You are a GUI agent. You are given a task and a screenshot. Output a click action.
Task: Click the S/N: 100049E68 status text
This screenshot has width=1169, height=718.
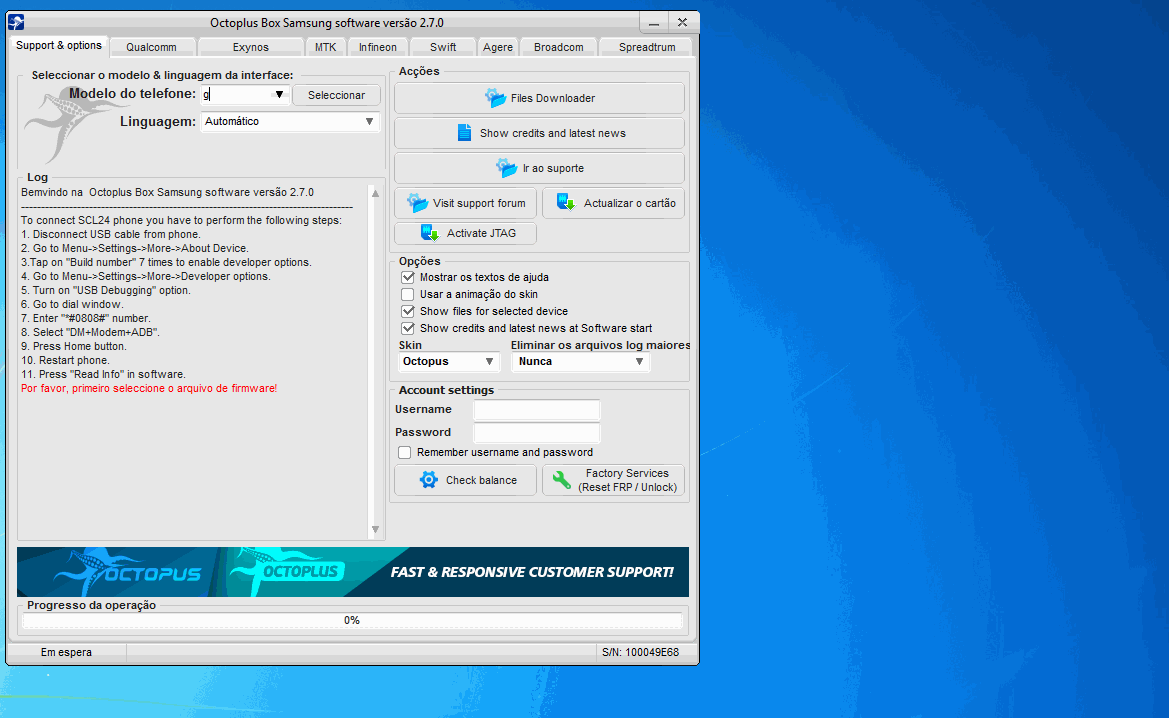(x=640, y=652)
